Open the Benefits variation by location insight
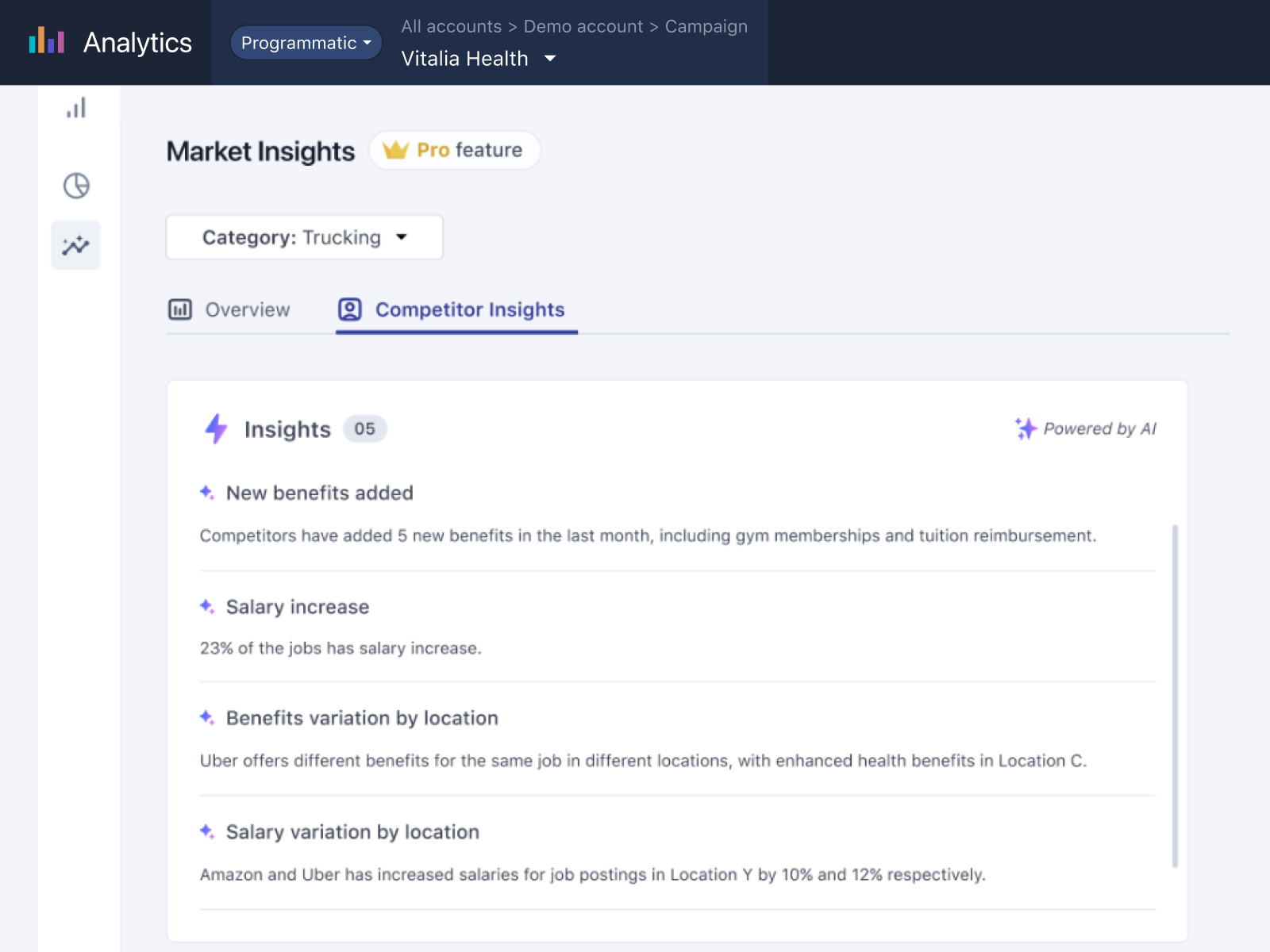 pyautogui.click(x=362, y=718)
